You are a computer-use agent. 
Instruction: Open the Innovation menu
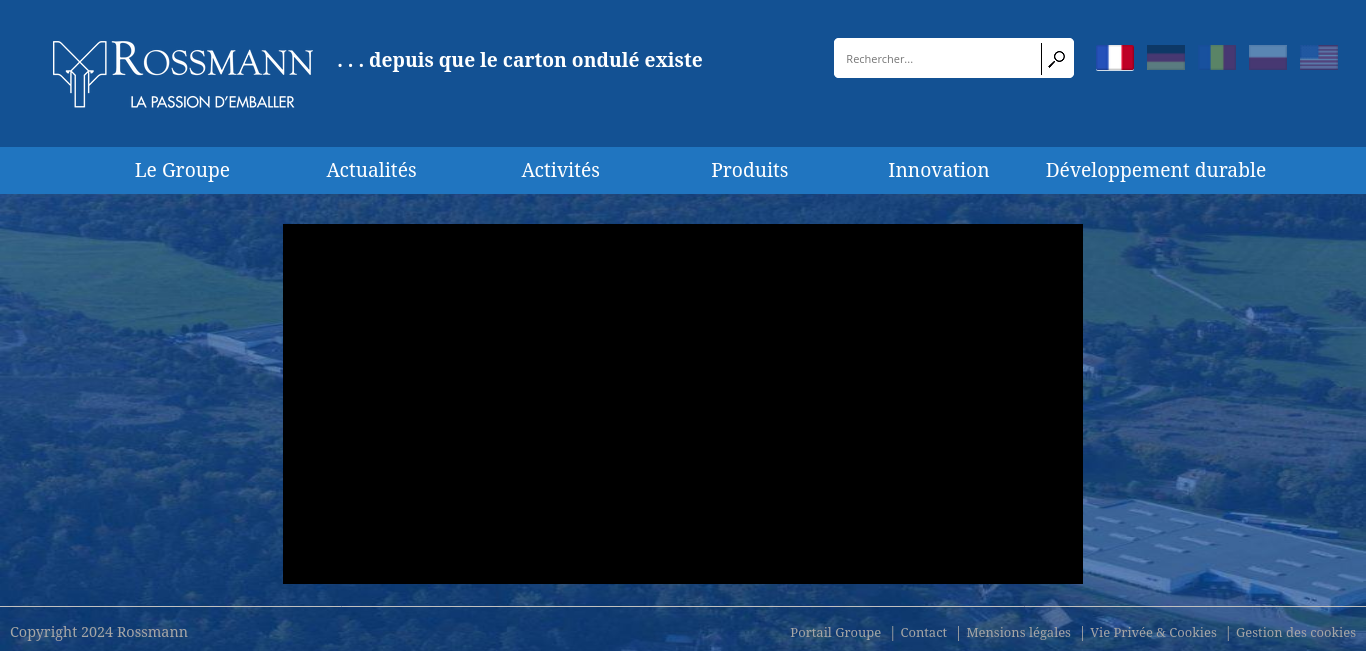tap(939, 170)
